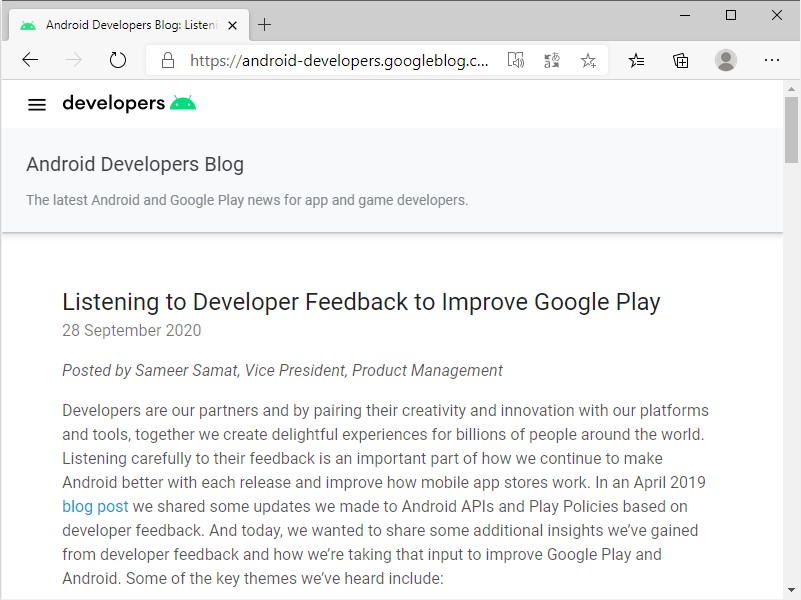The height and width of the screenshot is (600, 801).
Task: Activate Read aloud for this page
Action: pos(516,60)
